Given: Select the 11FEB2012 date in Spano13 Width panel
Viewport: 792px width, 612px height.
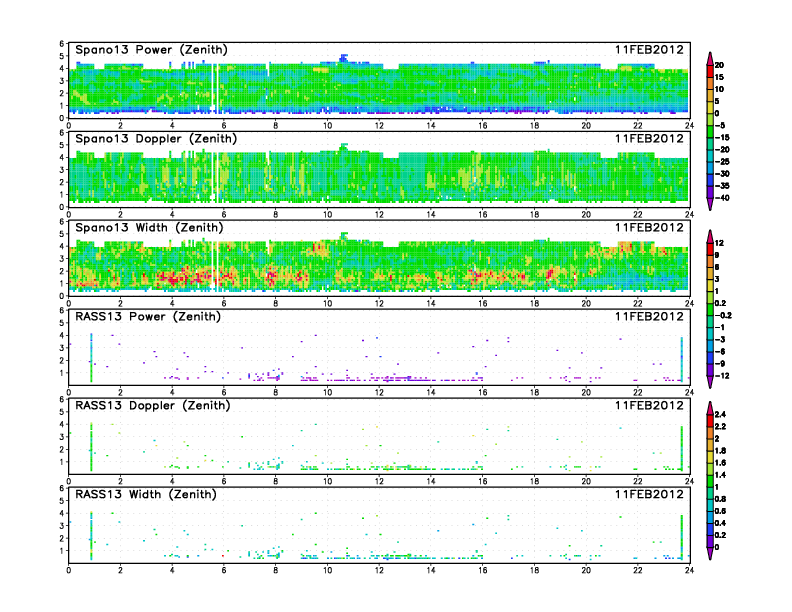Looking at the screenshot, I should click(649, 227).
